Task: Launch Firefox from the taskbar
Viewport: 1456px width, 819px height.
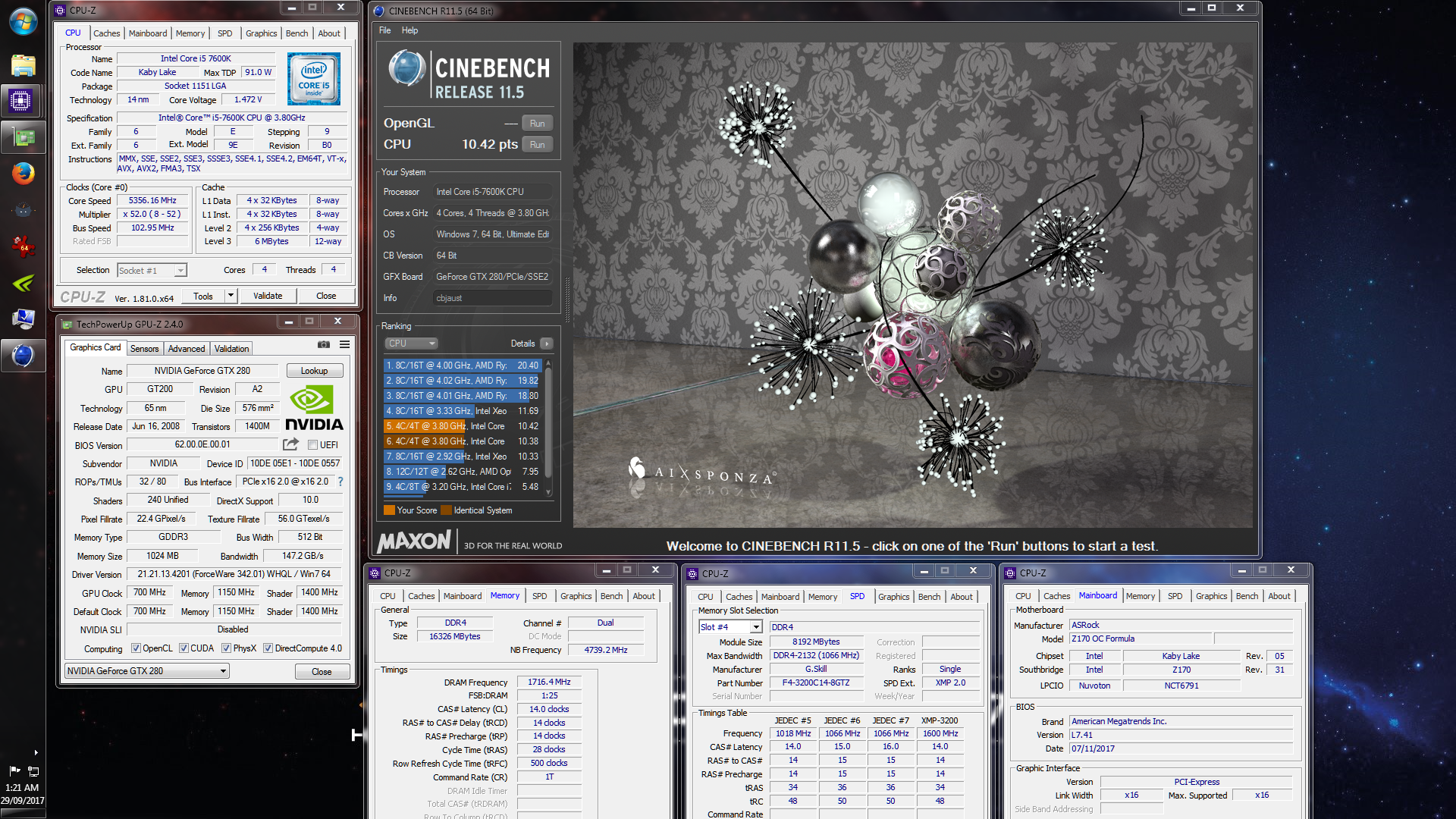Action: pos(23,174)
